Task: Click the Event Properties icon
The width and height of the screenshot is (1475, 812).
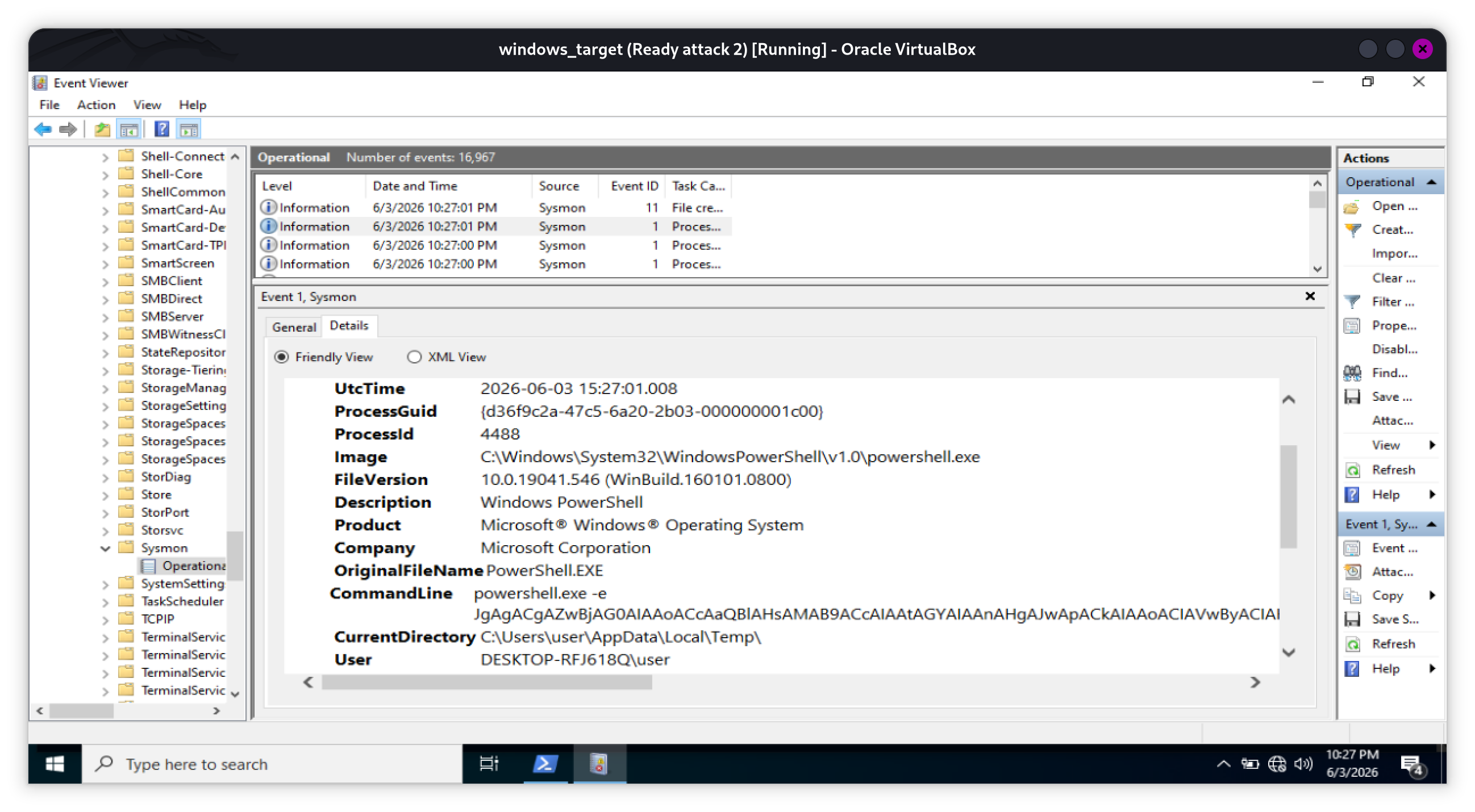Action: click(x=1352, y=549)
